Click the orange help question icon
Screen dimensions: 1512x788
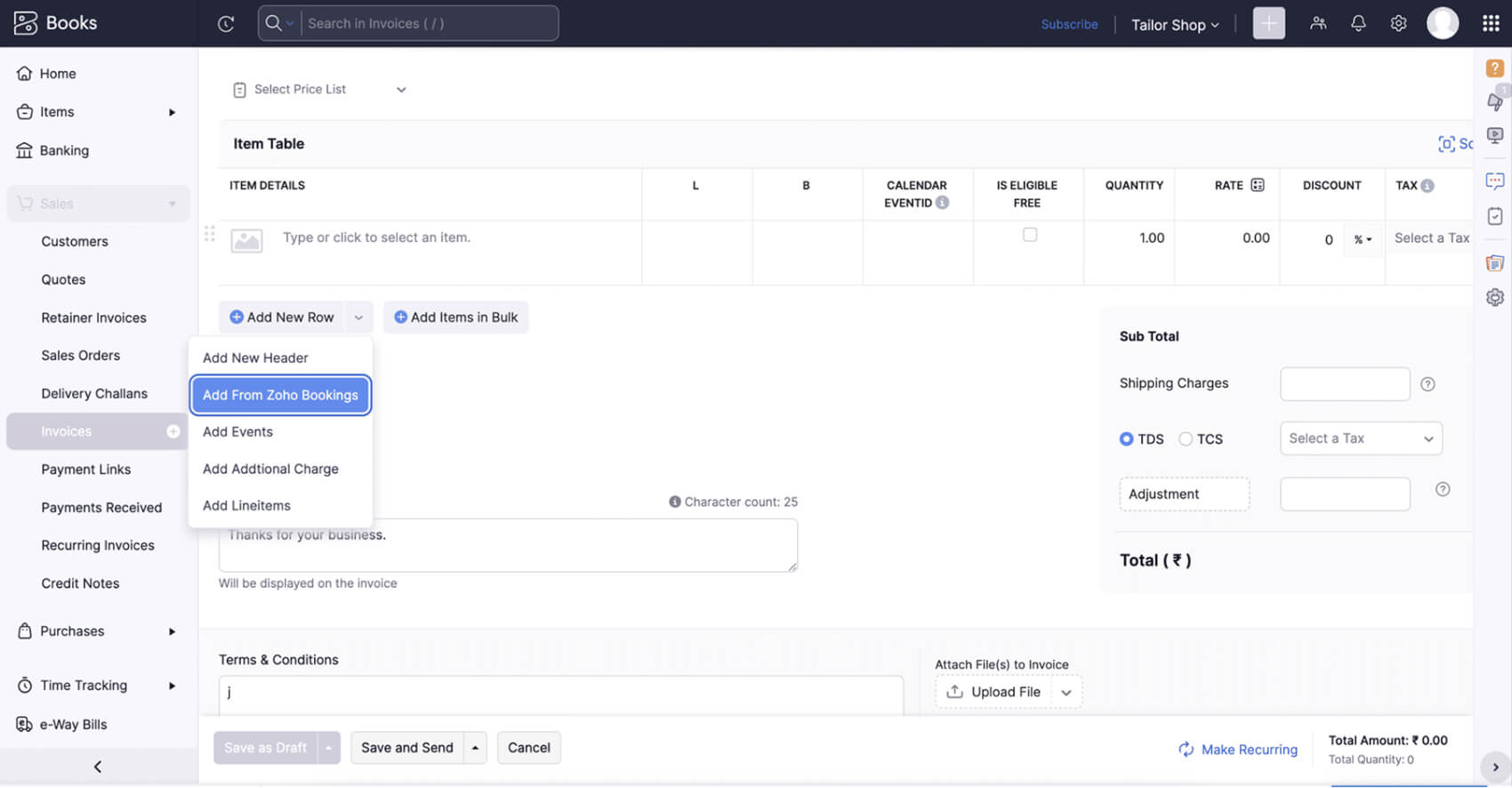tap(1494, 68)
